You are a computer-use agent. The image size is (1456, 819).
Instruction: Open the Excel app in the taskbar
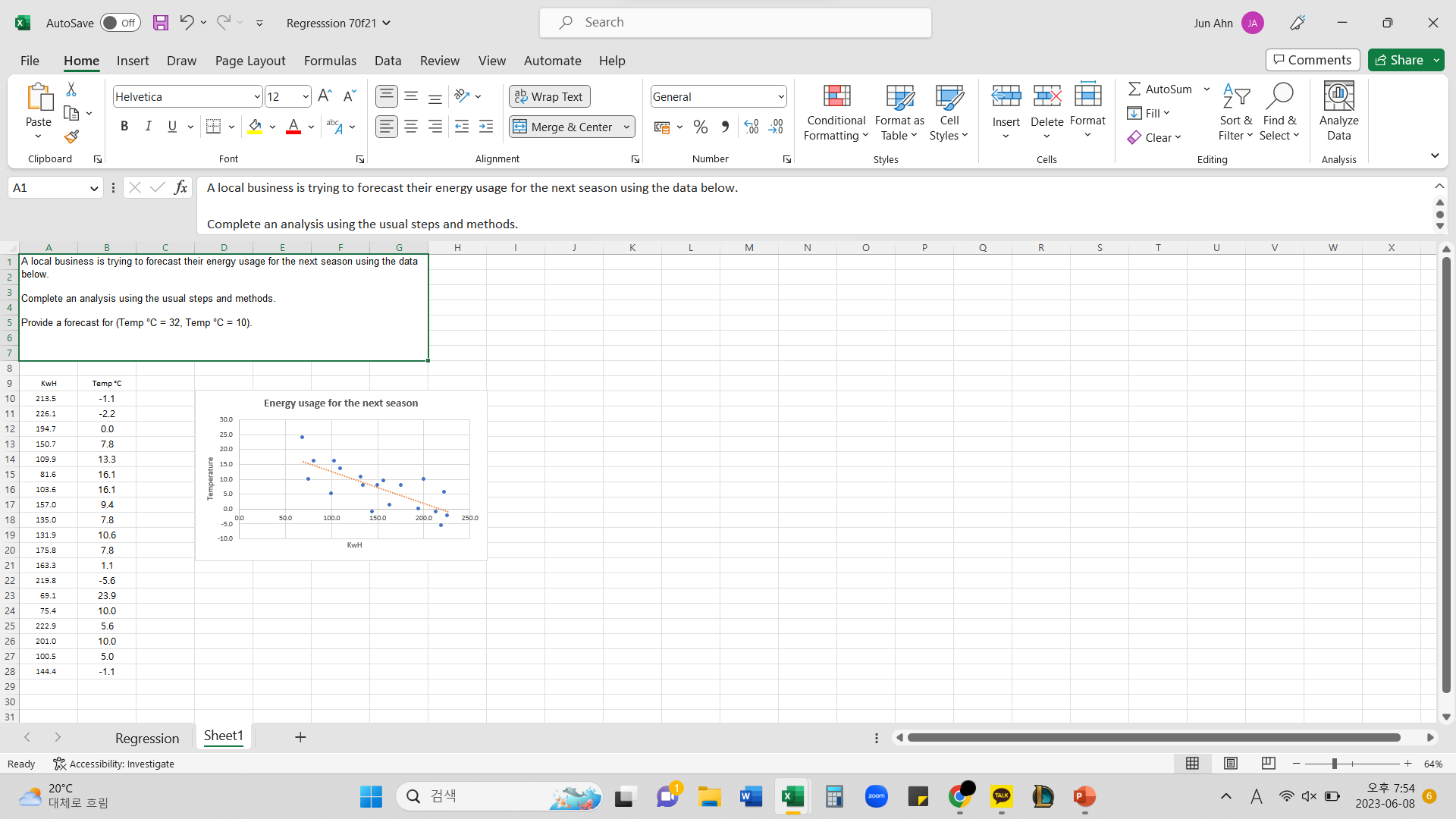[792, 796]
